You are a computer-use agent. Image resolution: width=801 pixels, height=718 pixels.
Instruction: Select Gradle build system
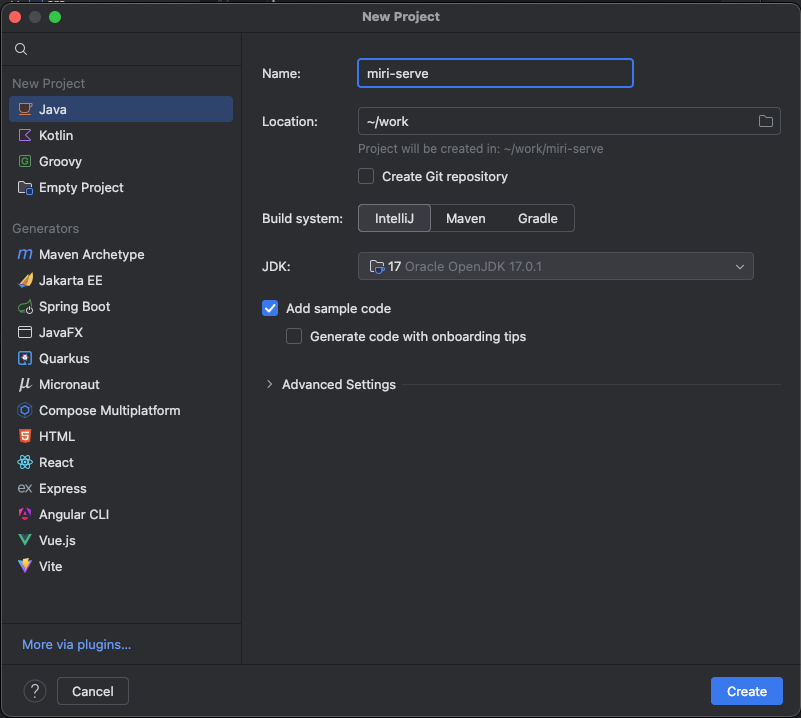coord(537,219)
